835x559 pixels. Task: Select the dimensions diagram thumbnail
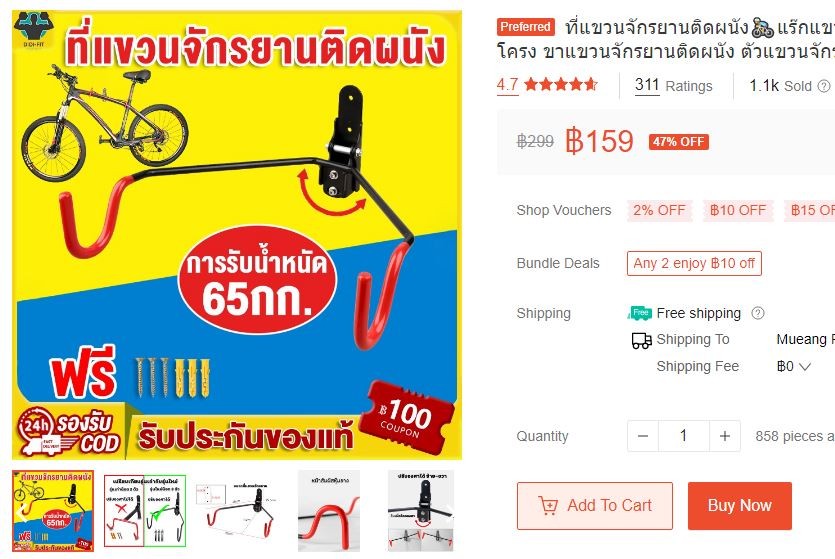click(236, 511)
